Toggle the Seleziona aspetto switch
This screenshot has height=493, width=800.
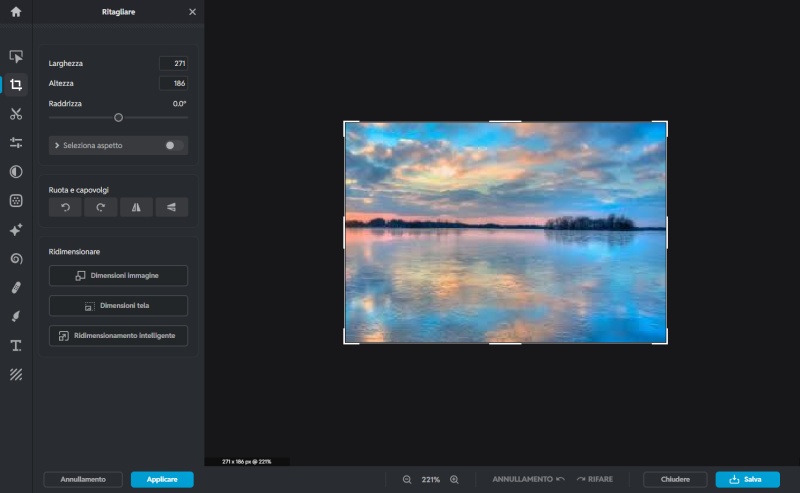click(x=173, y=145)
